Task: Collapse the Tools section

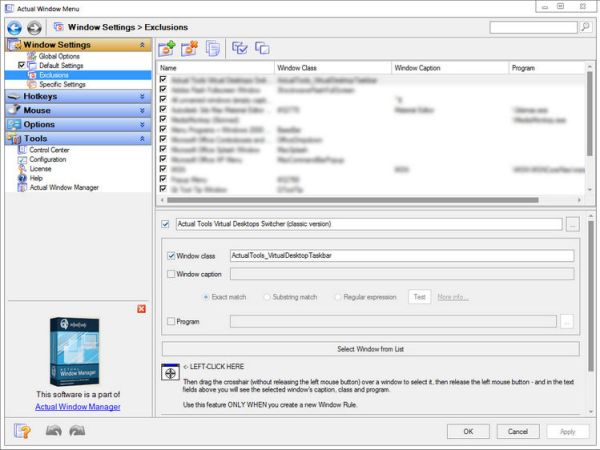Action: point(142,139)
